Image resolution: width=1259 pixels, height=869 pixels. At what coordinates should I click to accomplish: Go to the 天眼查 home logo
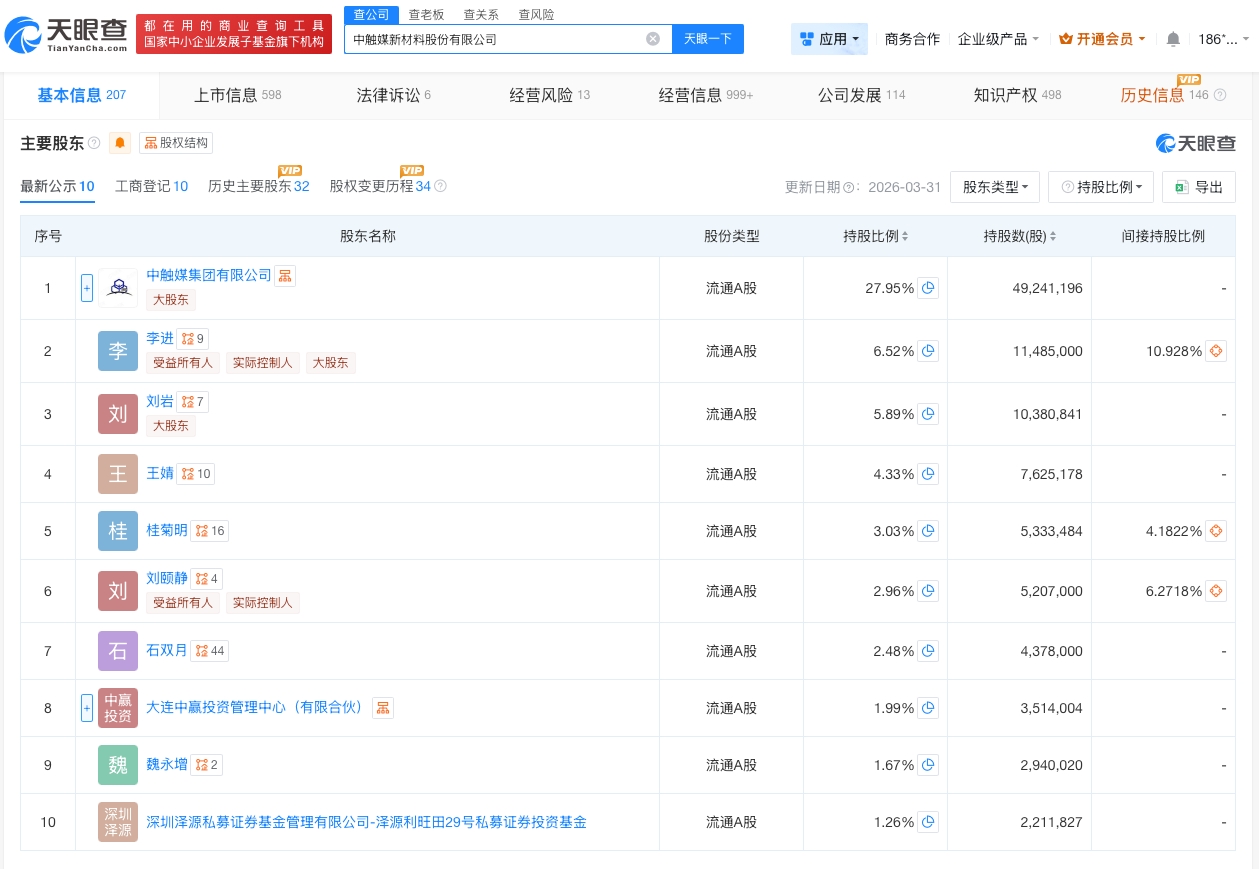[x=66, y=34]
